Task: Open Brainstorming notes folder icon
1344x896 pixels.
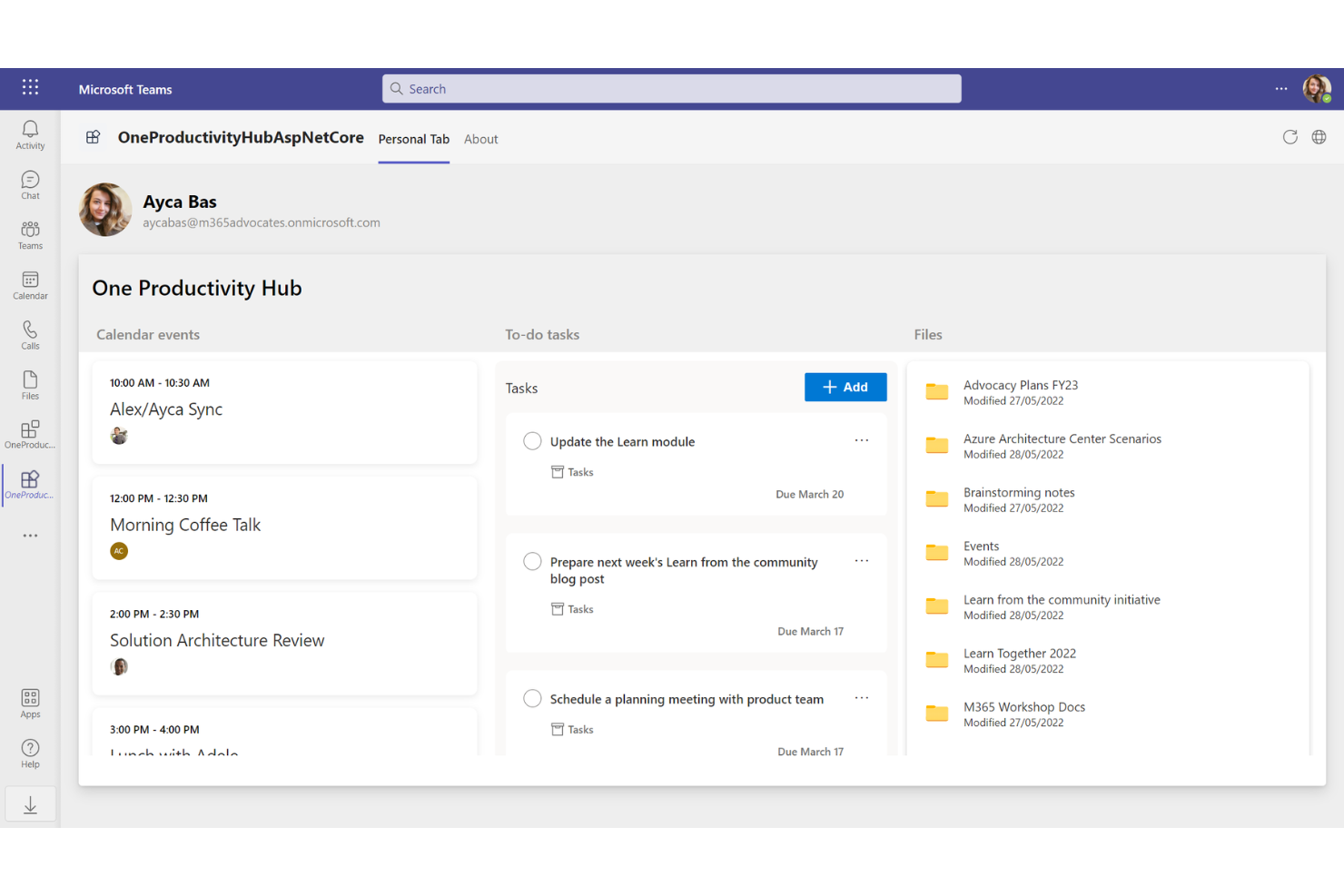Action: click(937, 498)
